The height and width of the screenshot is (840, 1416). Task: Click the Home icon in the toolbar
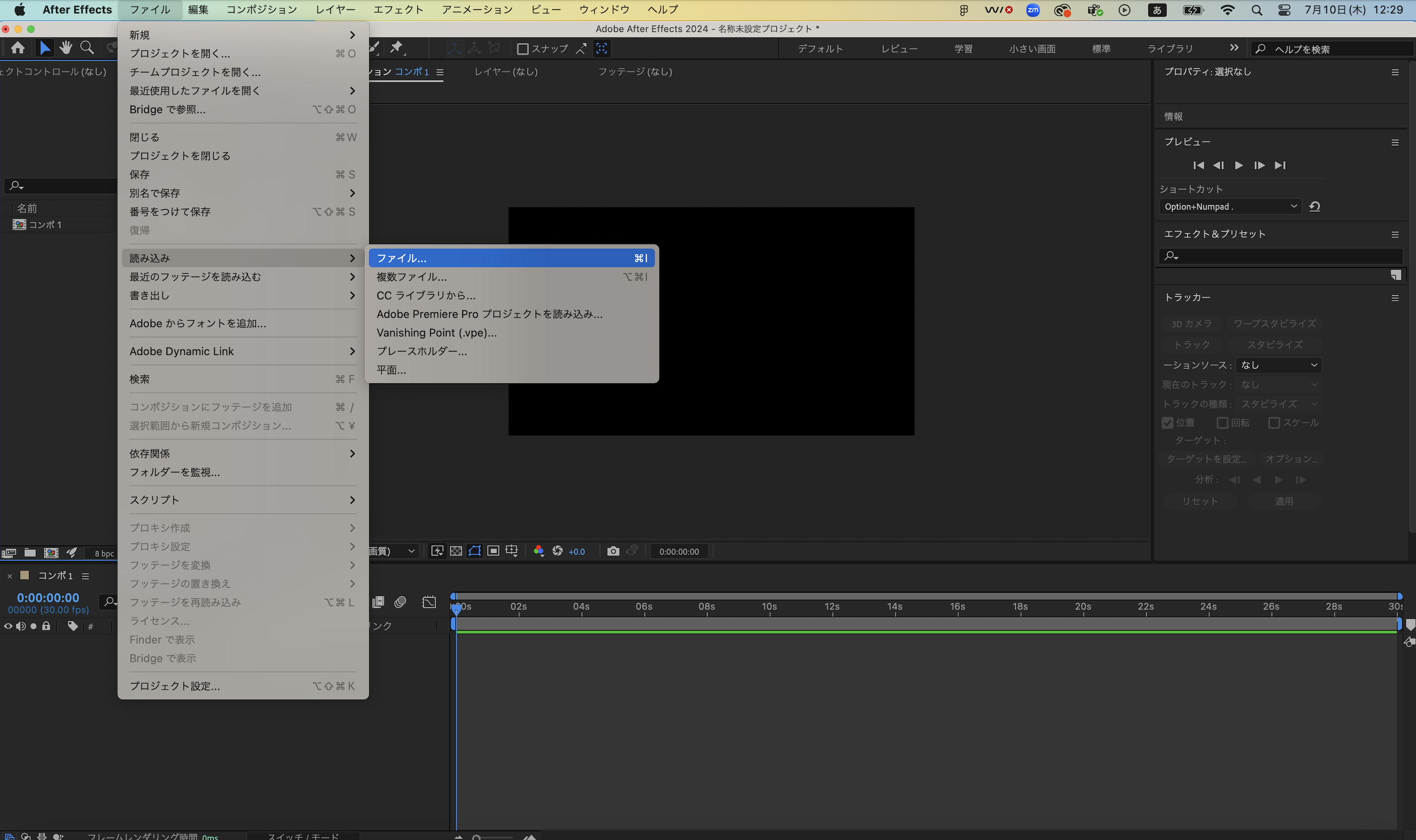pyautogui.click(x=18, y=48)
